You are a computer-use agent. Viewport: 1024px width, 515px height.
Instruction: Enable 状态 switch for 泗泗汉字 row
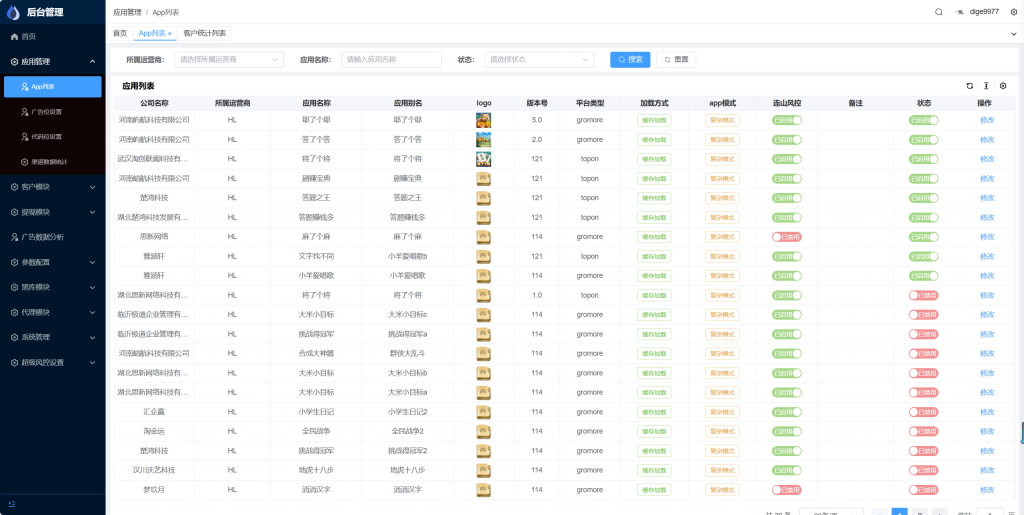pyautogui.click(x=924, y=490)
